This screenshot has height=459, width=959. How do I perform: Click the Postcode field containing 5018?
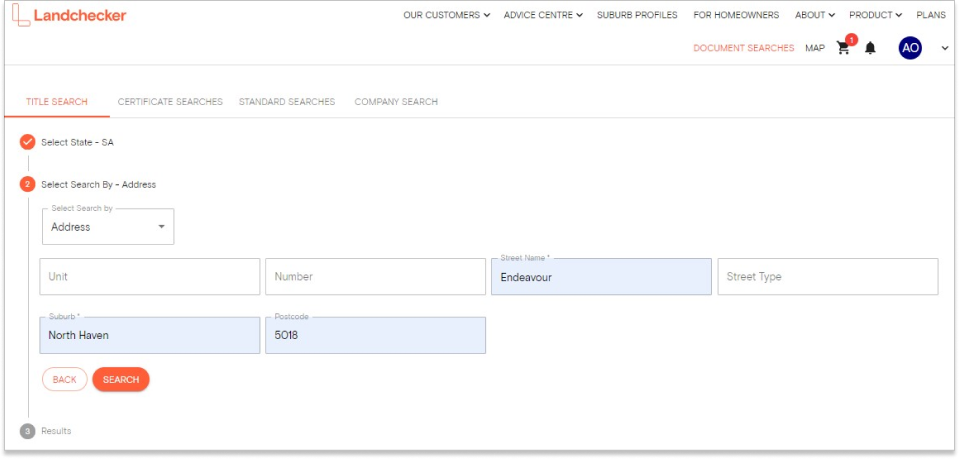376,335
